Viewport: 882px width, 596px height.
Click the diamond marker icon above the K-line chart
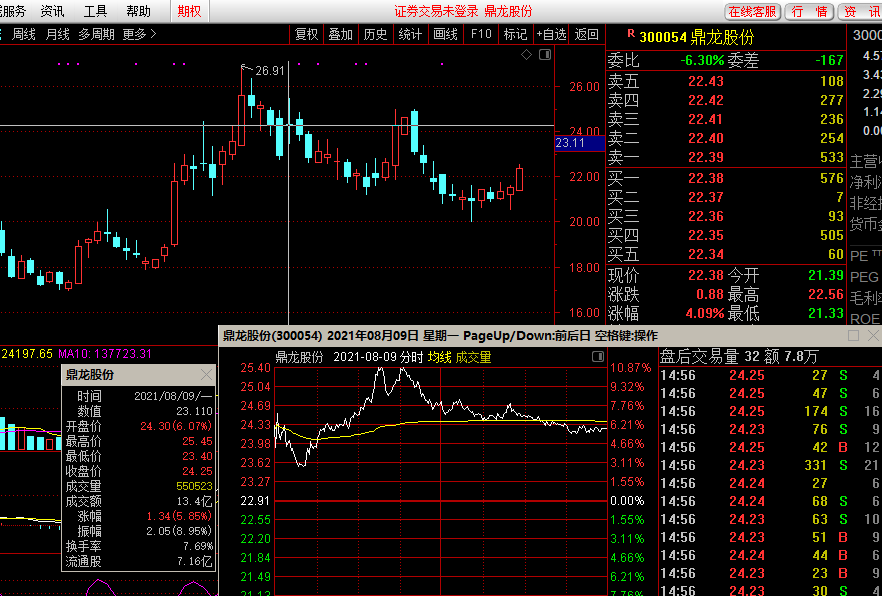(526, 55)
